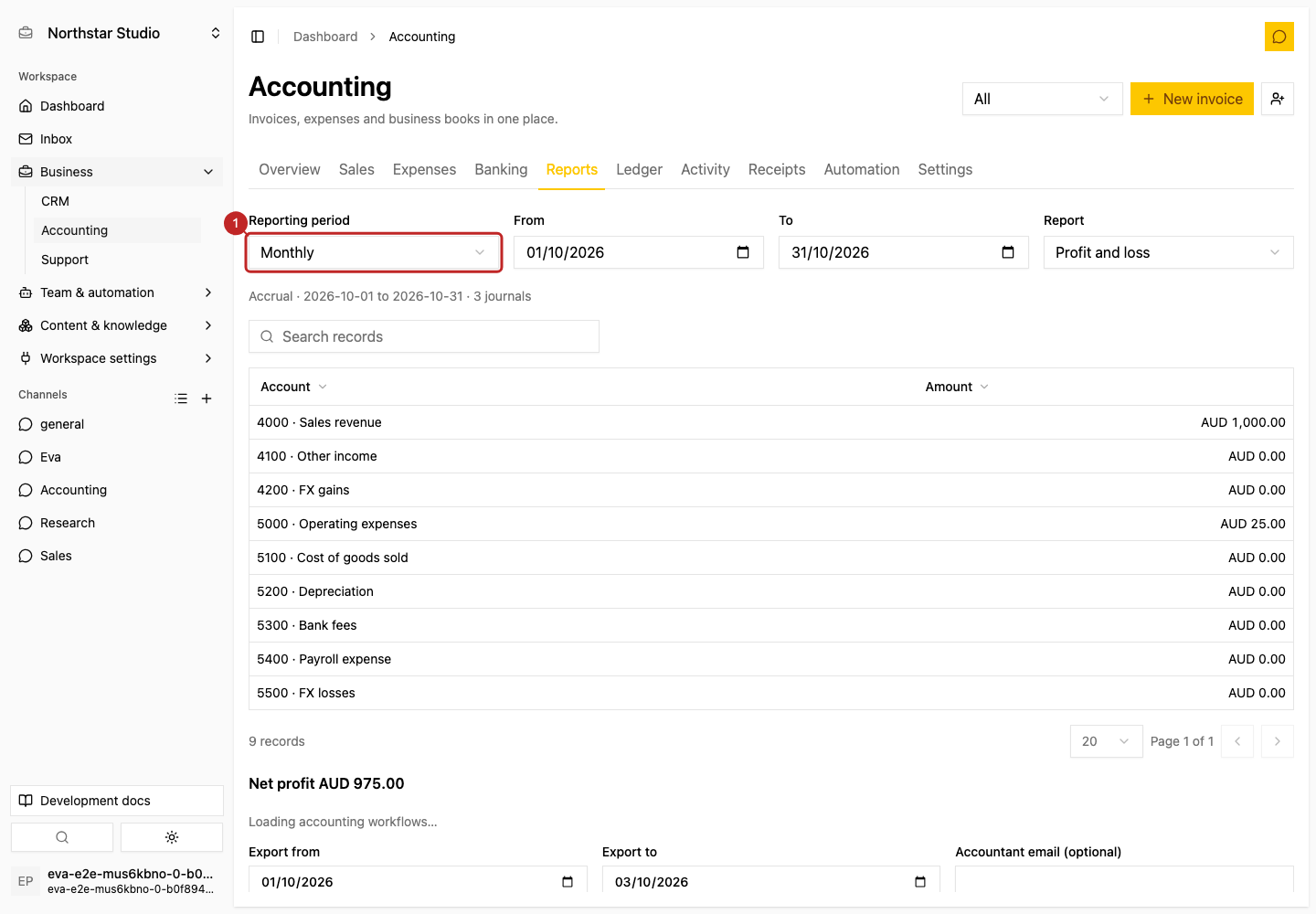Click the sidebar search icon button

[62, 837]
